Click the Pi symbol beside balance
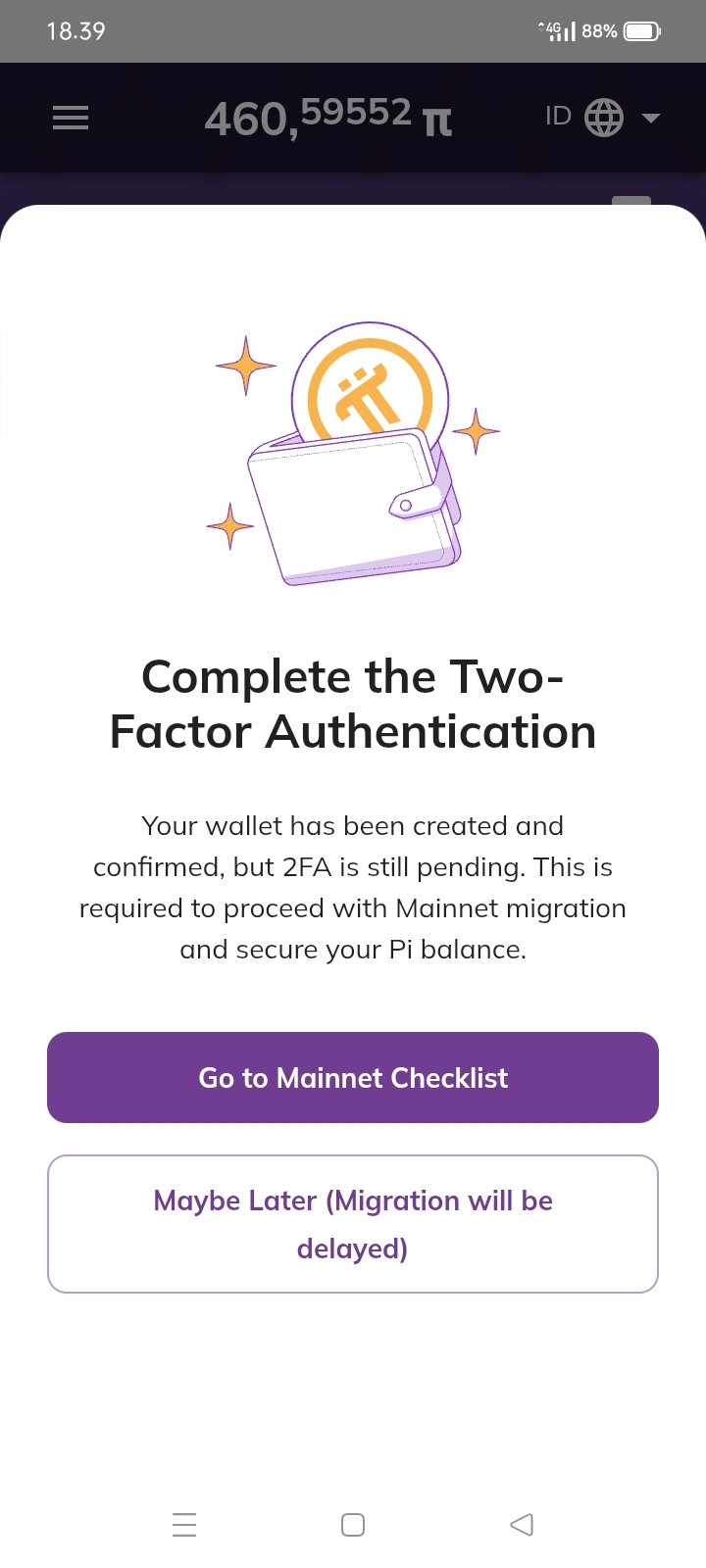706x1568 pixels. 437,122
